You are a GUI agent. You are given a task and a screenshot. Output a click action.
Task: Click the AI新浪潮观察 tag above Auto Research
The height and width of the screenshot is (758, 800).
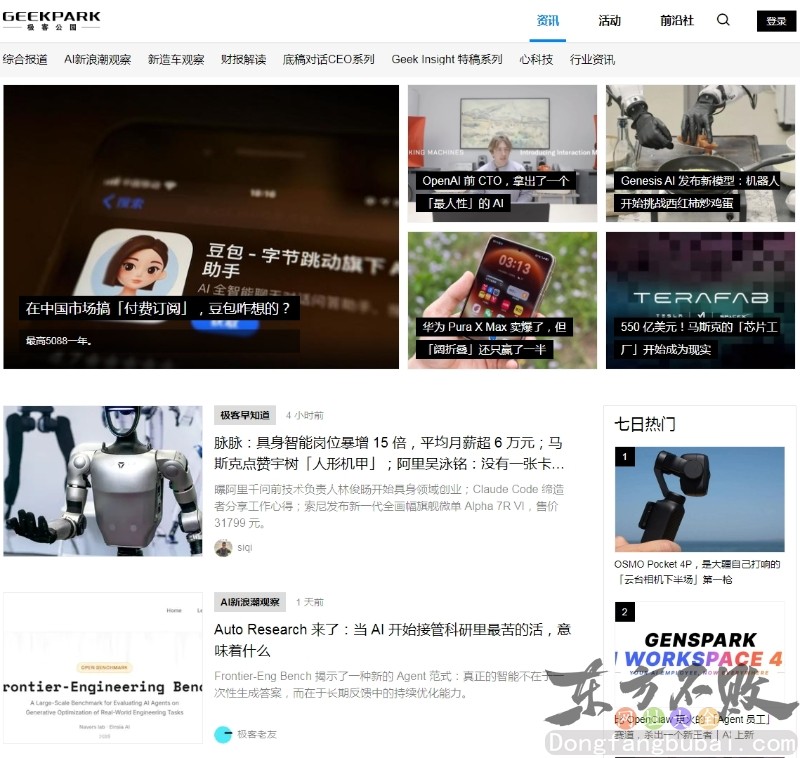pyautogui.click(x=250, y=602)
